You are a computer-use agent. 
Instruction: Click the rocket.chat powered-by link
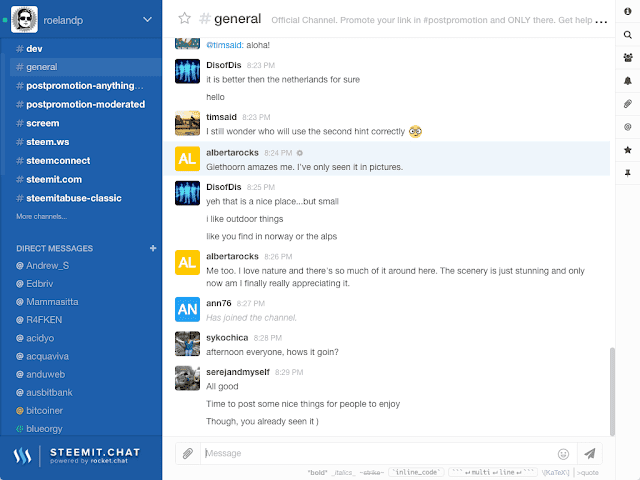point(109,461)
